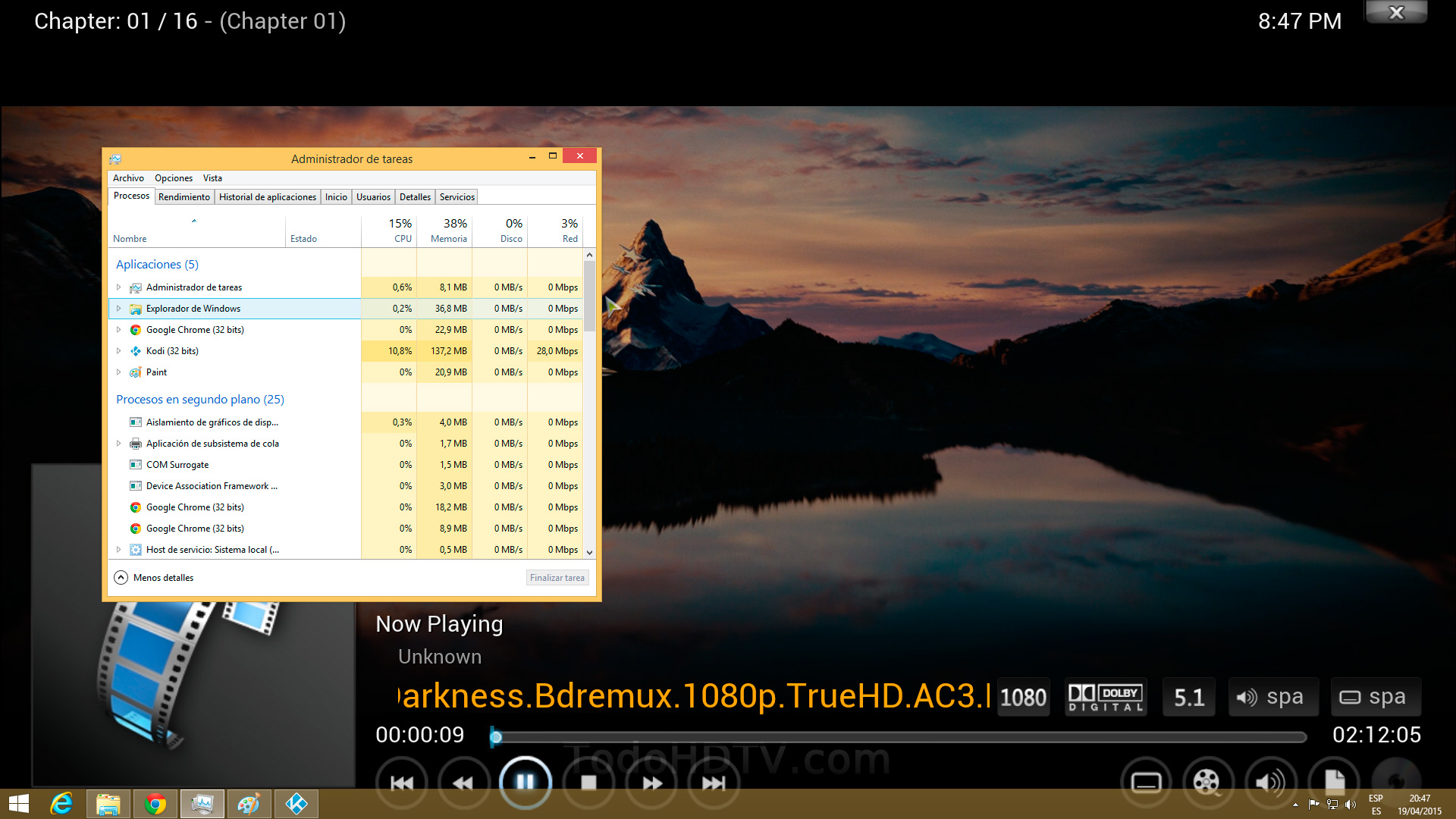Click the Finalizar tarea button
Screen dimensions: 1456x819
(557, 578)
